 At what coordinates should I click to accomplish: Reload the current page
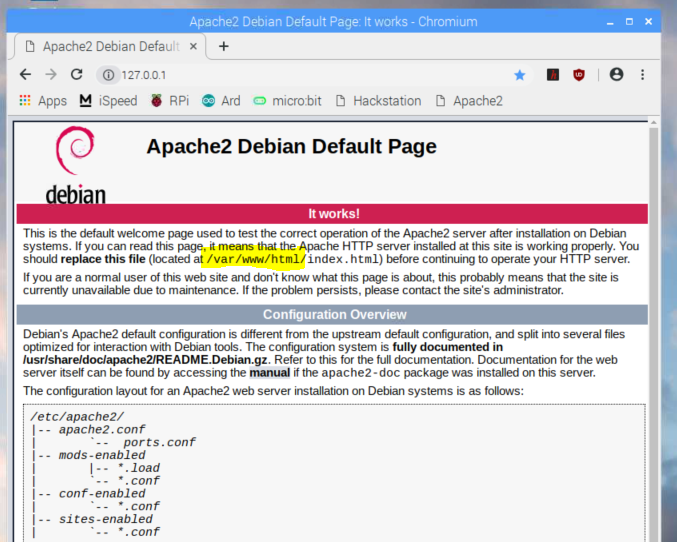coord(76,75)
